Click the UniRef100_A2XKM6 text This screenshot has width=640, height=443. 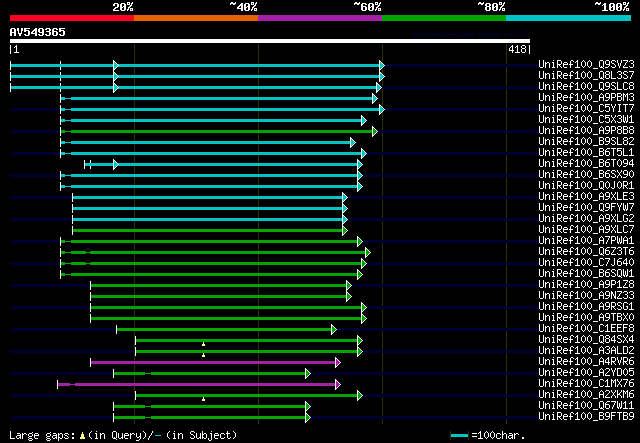click(x=586, y=395)
